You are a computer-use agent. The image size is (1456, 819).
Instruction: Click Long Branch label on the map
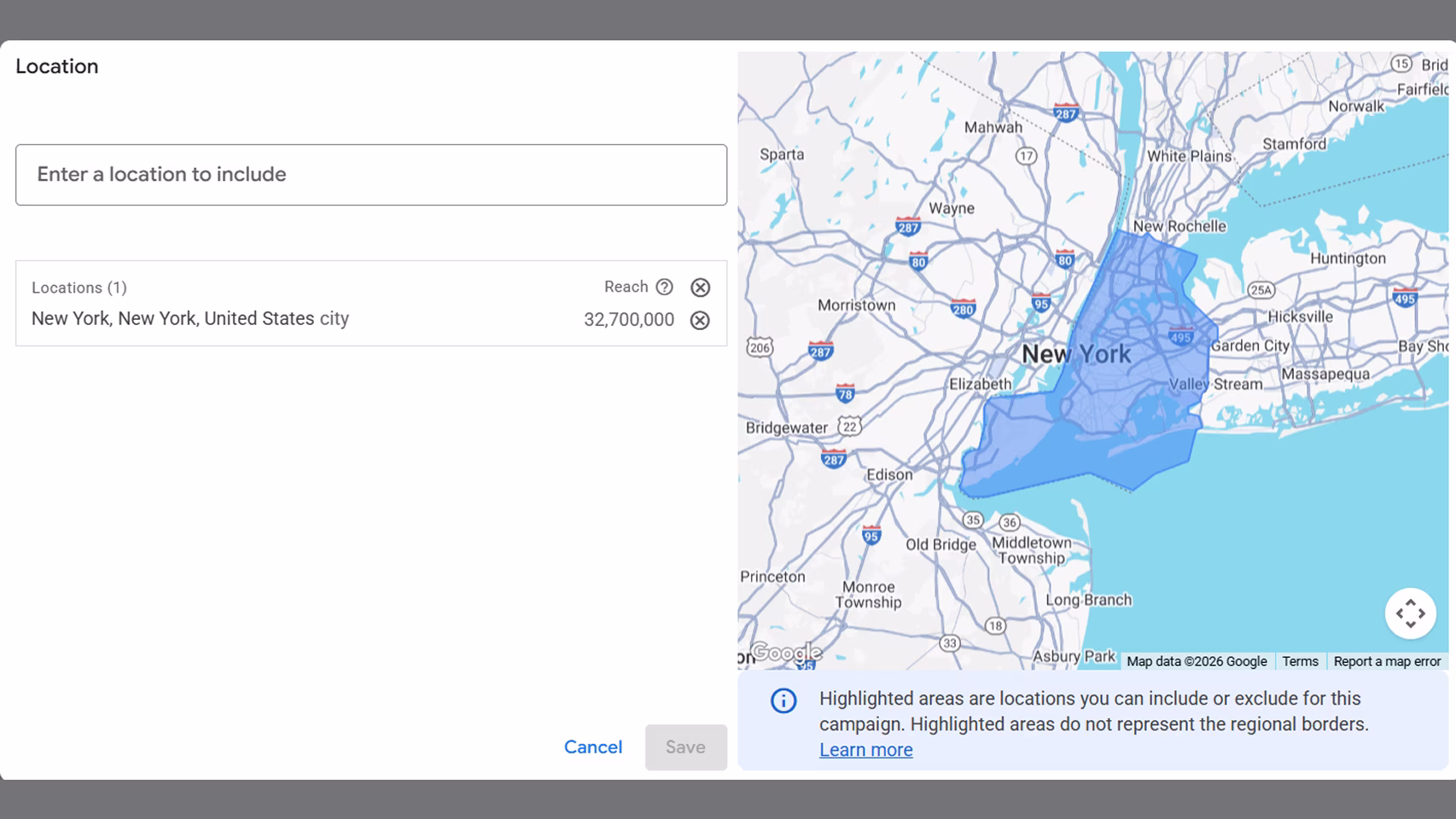point(1089,600)
